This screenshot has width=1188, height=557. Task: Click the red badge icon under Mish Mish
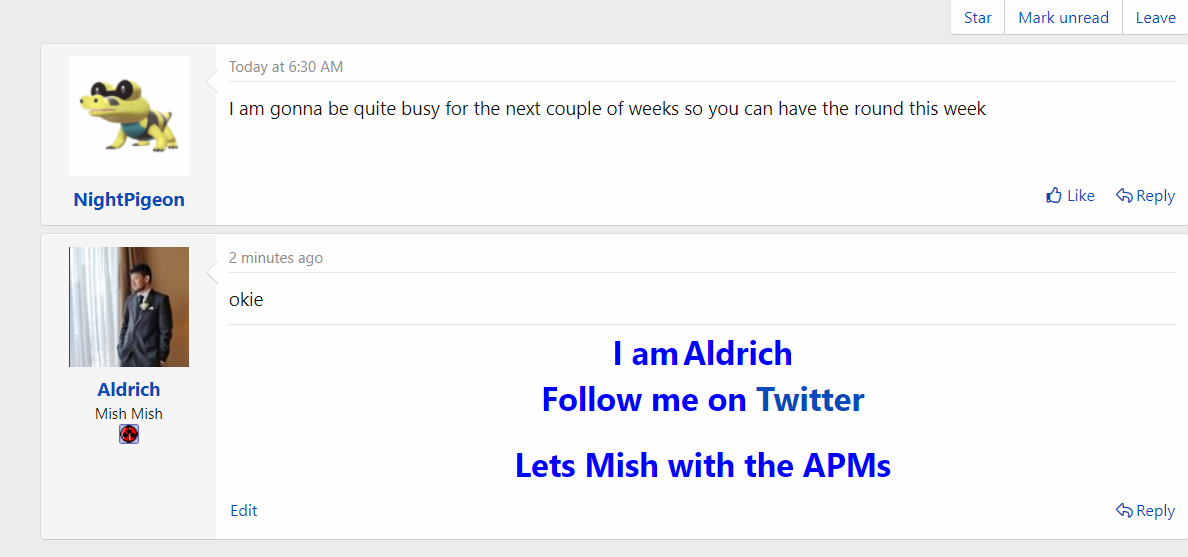pos(129,434)
